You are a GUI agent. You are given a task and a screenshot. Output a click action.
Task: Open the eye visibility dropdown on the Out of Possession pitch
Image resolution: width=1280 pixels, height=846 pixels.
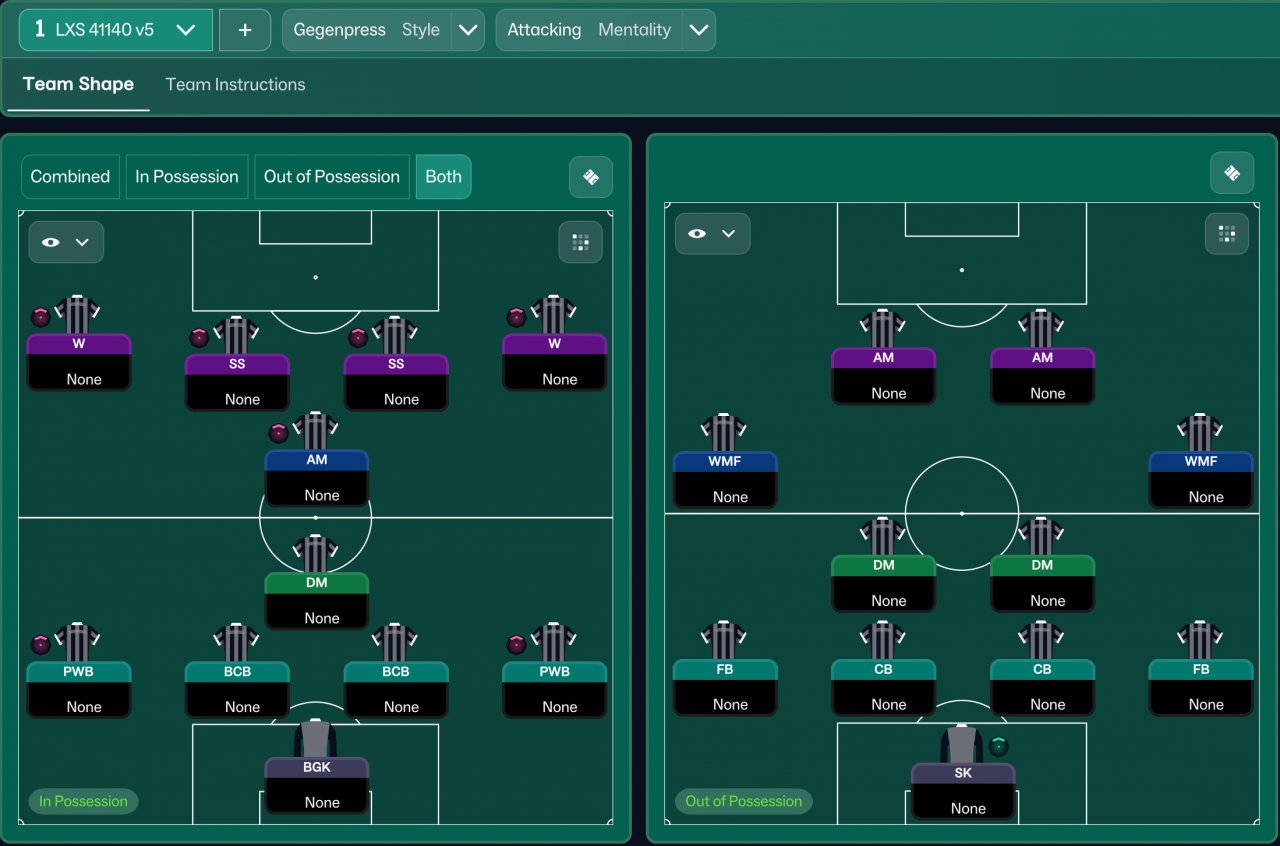click(712, 234)
